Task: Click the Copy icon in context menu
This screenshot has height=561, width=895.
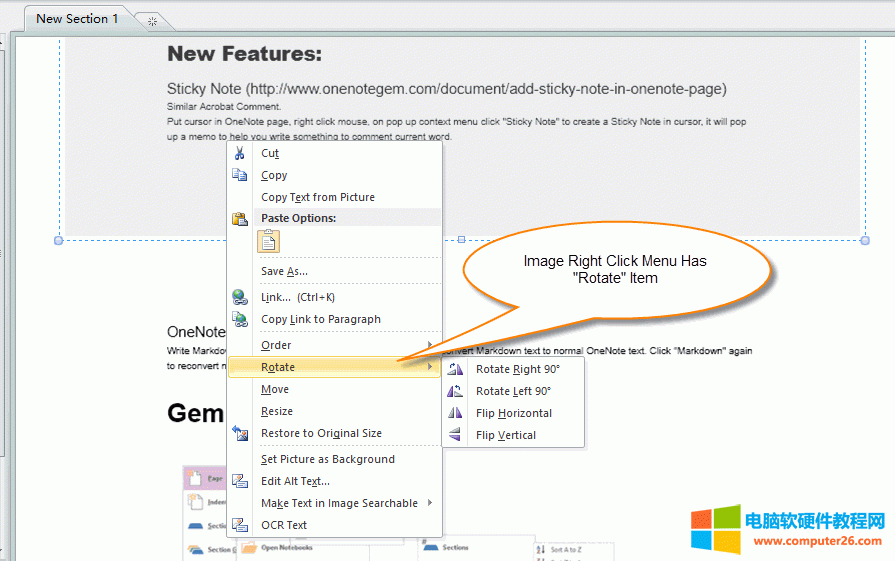Action: [240, 175]
